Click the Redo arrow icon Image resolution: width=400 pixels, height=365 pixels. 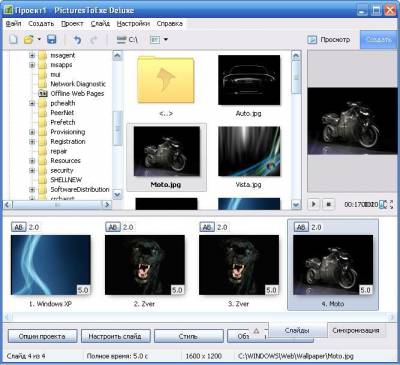point(94,40)
